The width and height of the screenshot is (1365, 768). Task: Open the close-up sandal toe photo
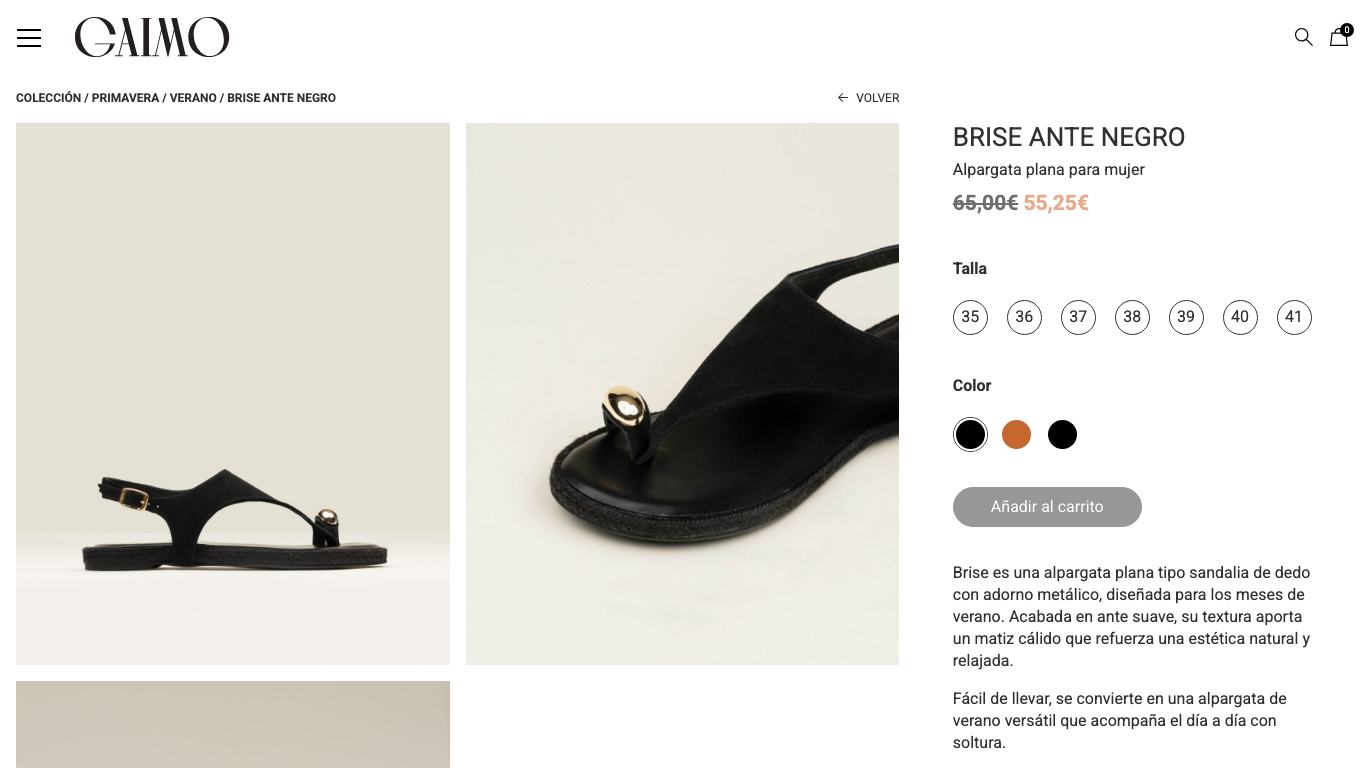(682, 394)
